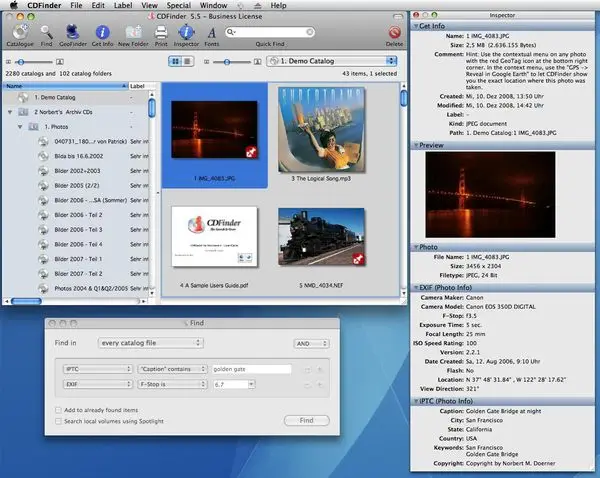The width and height of the screenshot is (600, 478).
Task: Click disc icon for Bilder 2005 (2/2)
Action: [x=43, y=186]
